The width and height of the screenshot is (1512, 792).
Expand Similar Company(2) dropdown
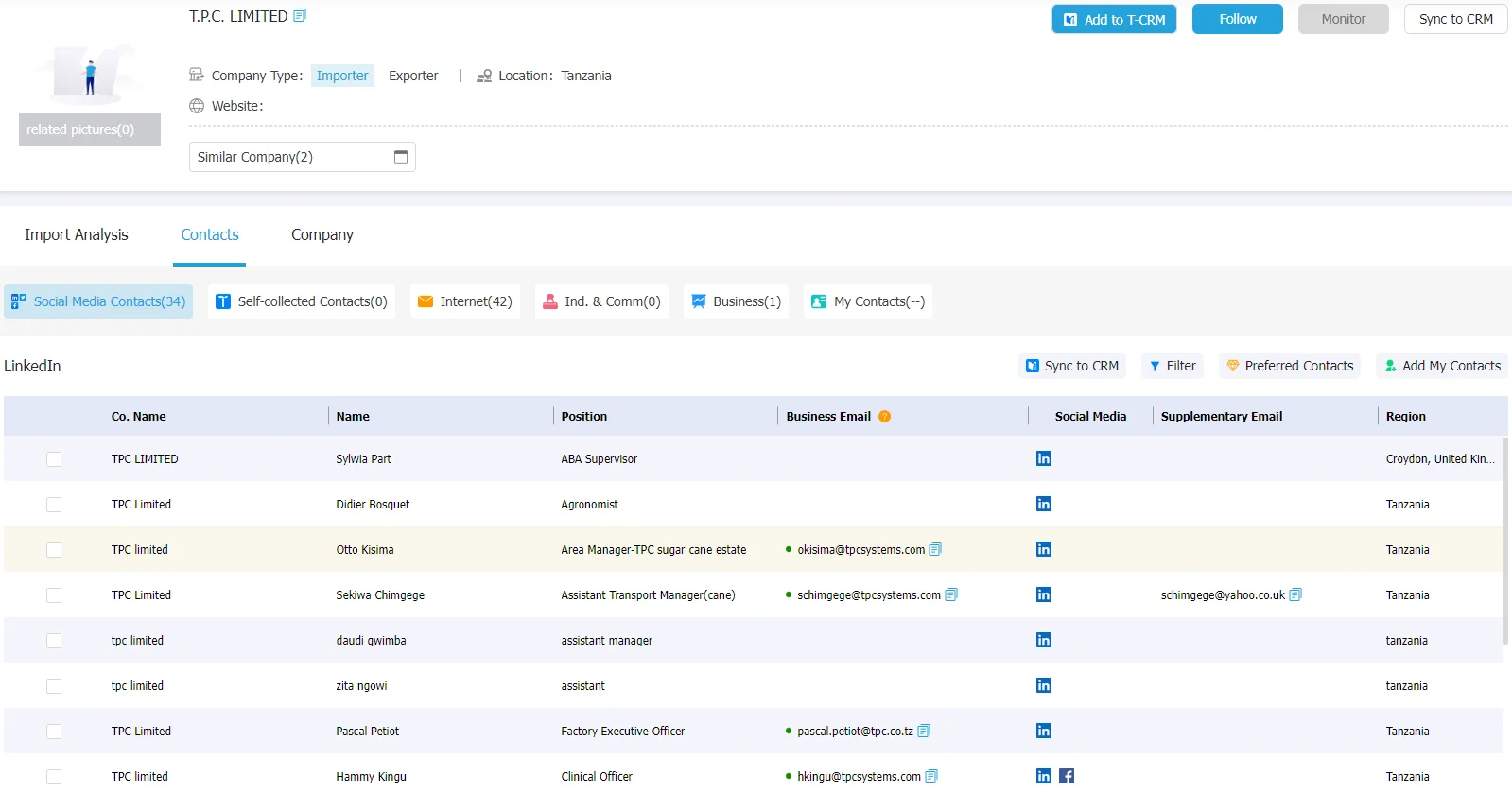(303, 157)
